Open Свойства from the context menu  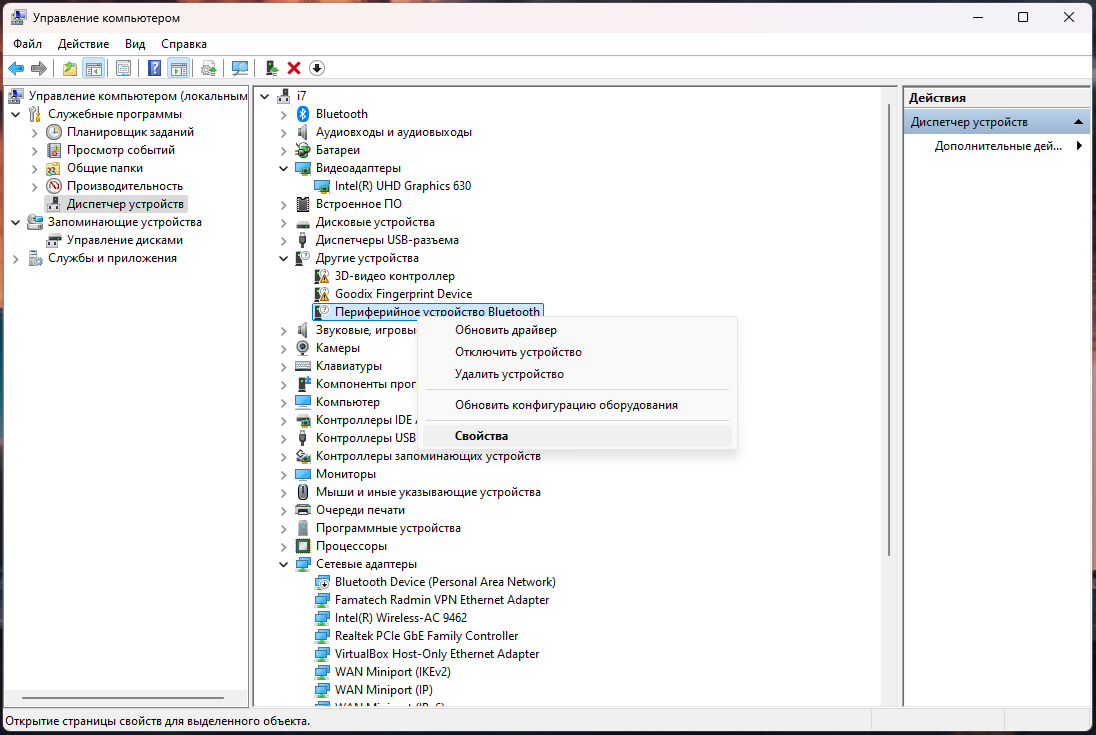tap(577, 436)
